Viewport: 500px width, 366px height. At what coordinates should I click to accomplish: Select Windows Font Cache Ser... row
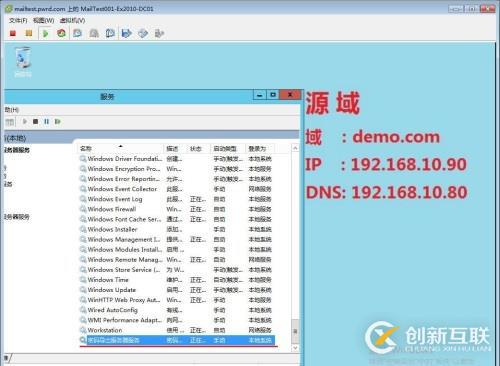click(x=176, y=219)
